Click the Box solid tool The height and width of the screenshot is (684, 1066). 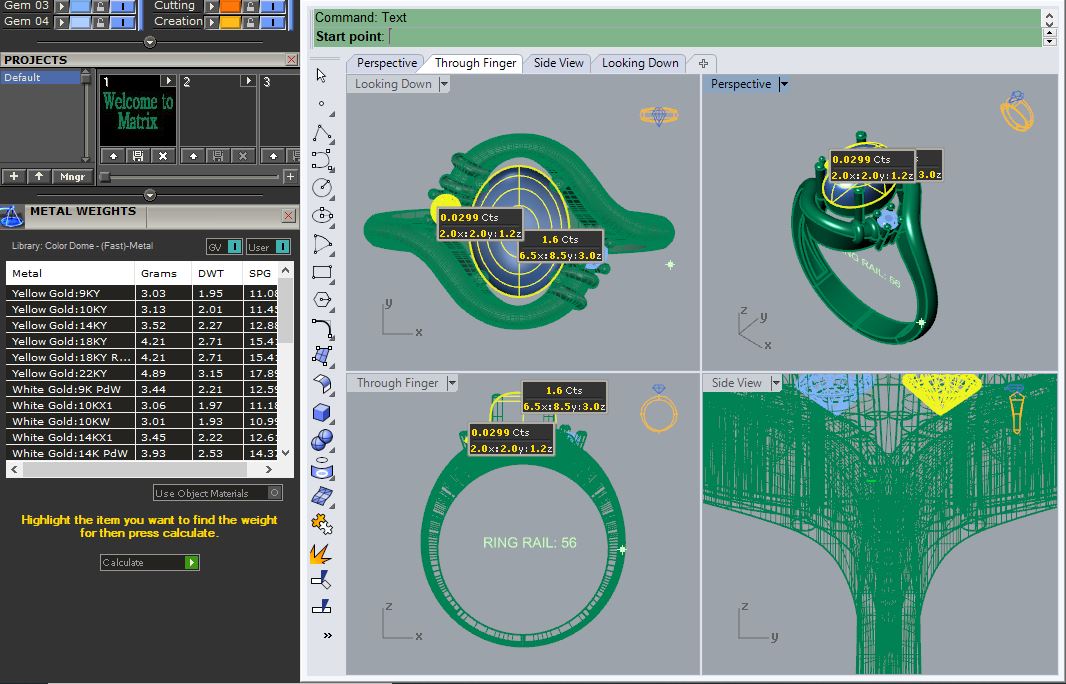tap(322, 413)
